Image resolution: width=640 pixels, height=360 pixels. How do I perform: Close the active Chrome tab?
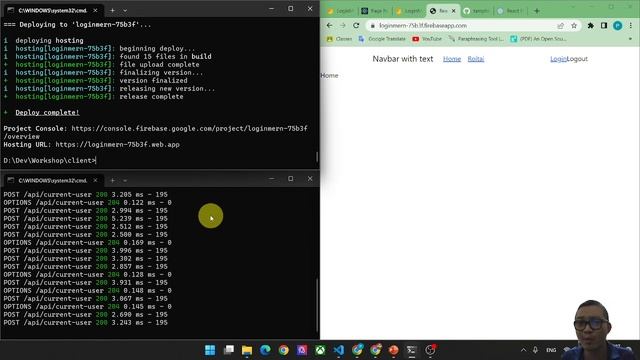point(453,11)
